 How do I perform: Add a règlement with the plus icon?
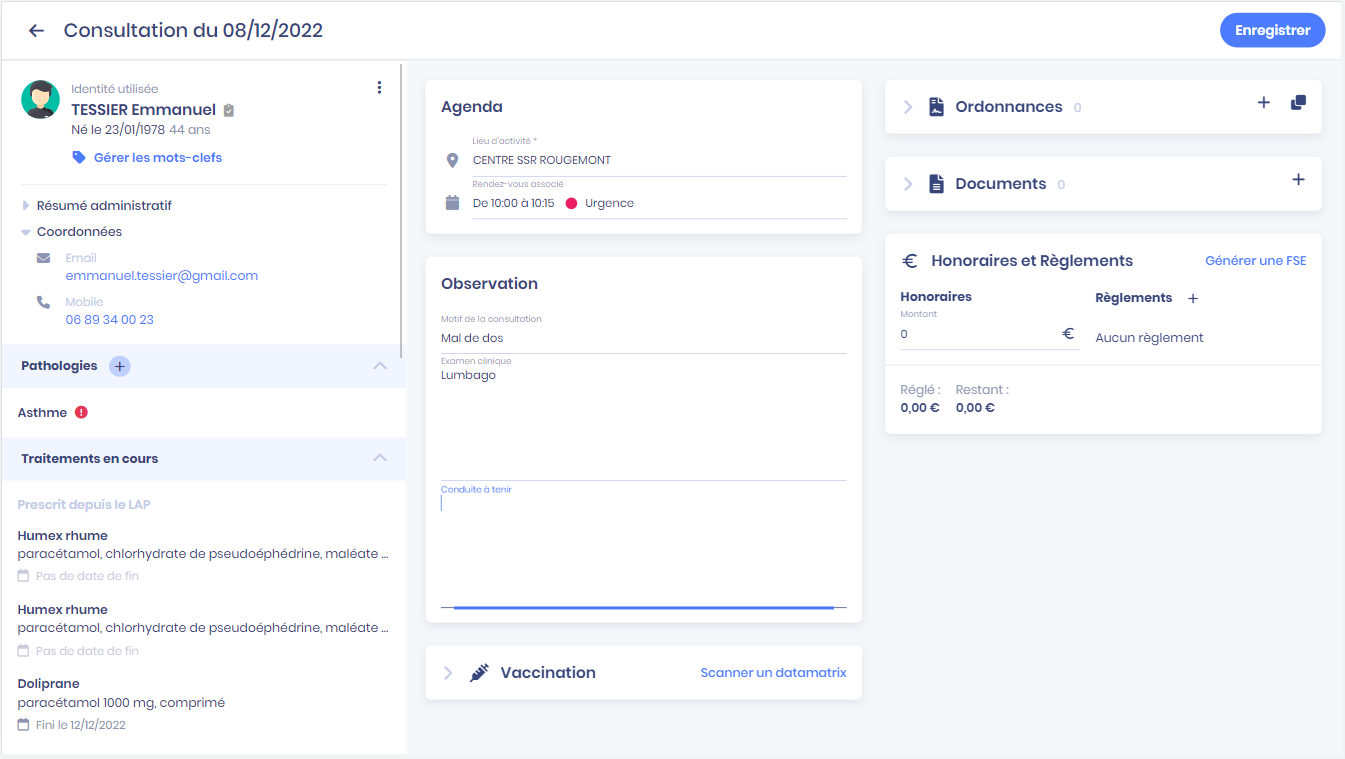(x=1192, y=299)
